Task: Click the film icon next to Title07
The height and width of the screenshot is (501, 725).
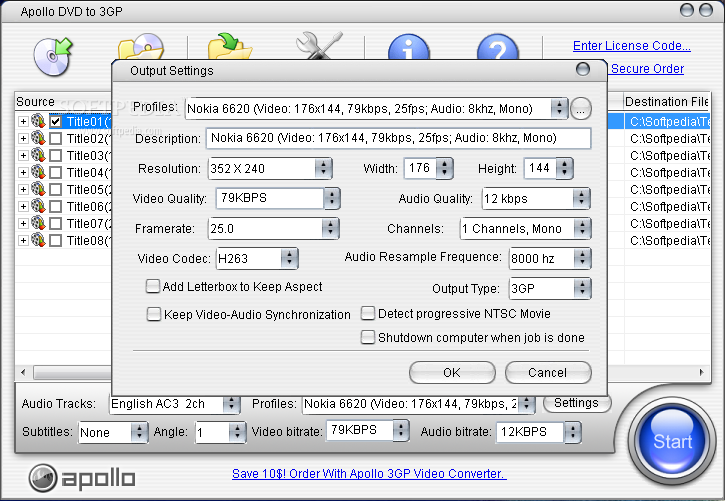Action: click(38, 224)
